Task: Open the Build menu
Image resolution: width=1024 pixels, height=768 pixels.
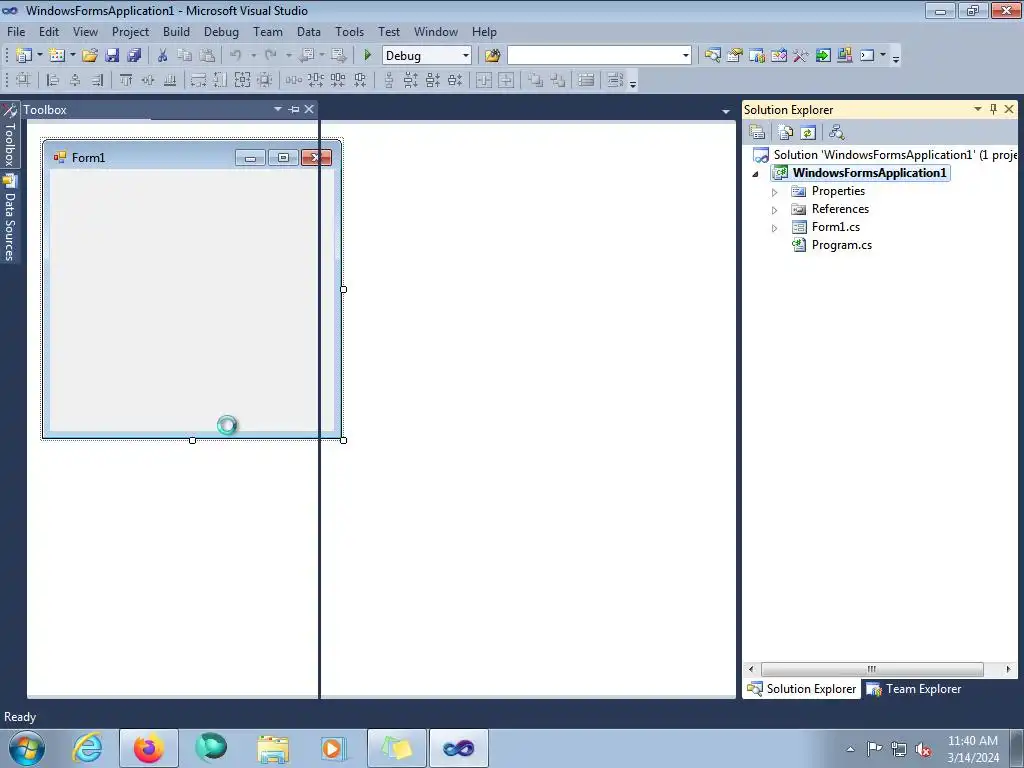Action: (176, 31)
